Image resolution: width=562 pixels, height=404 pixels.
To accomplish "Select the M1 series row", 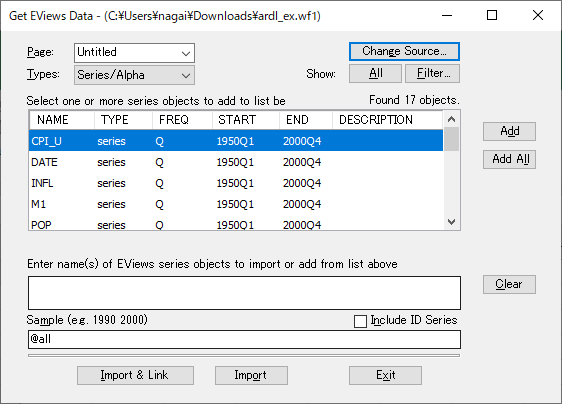I will [236, 204].
